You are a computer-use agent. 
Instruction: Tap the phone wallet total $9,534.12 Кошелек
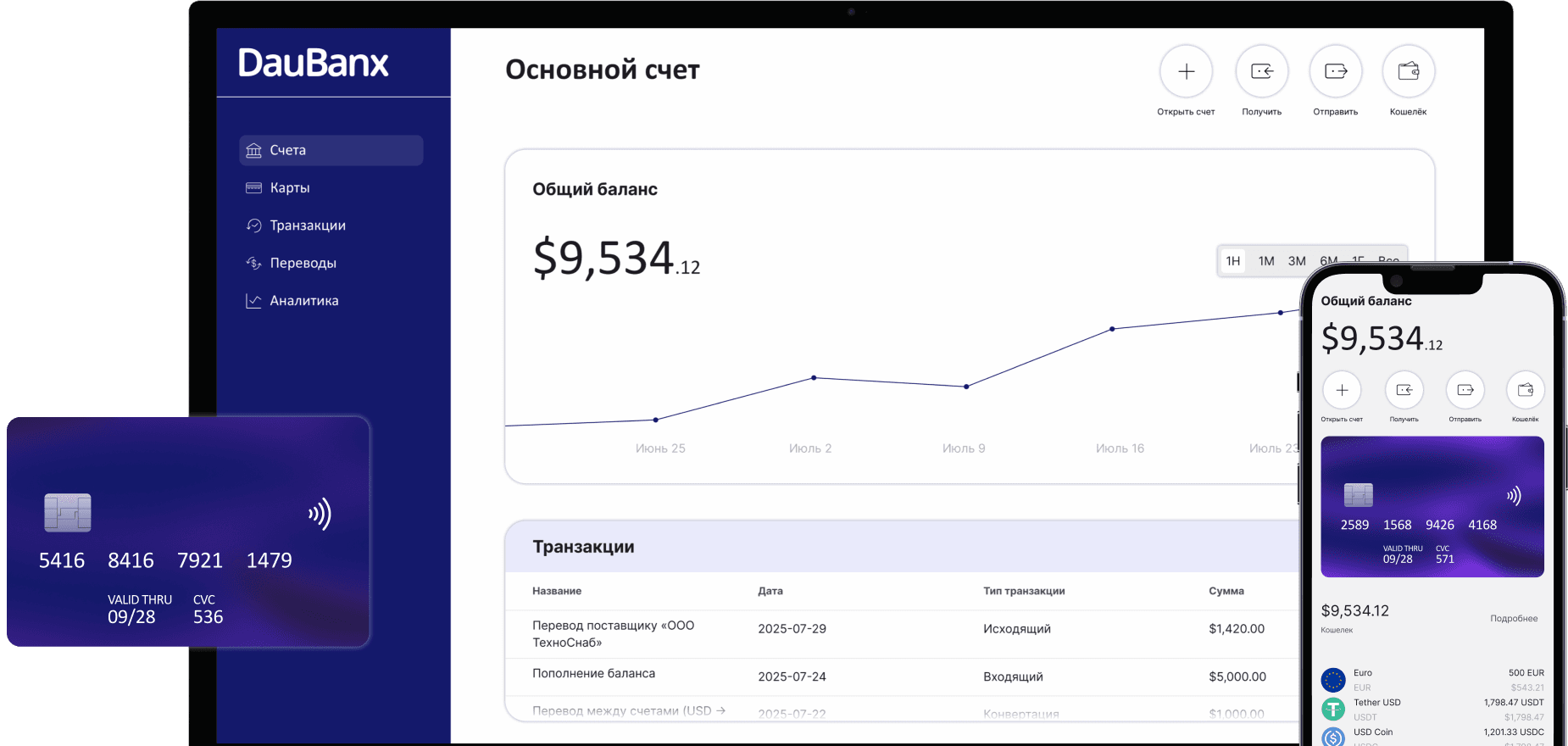(x=1354, y=617)
